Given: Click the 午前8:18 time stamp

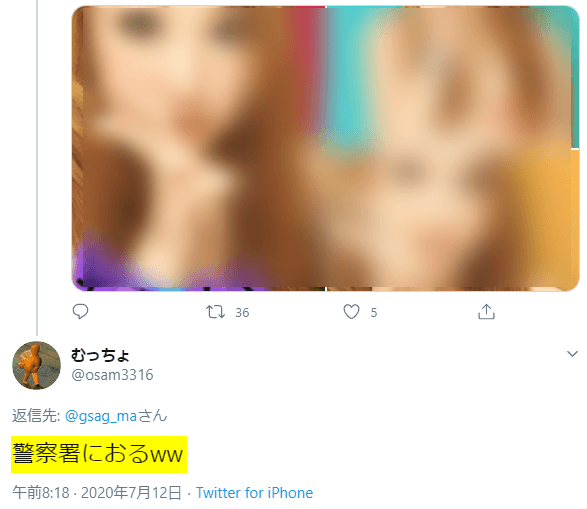Looking at the screenshot, I should (x=41, y=493).
